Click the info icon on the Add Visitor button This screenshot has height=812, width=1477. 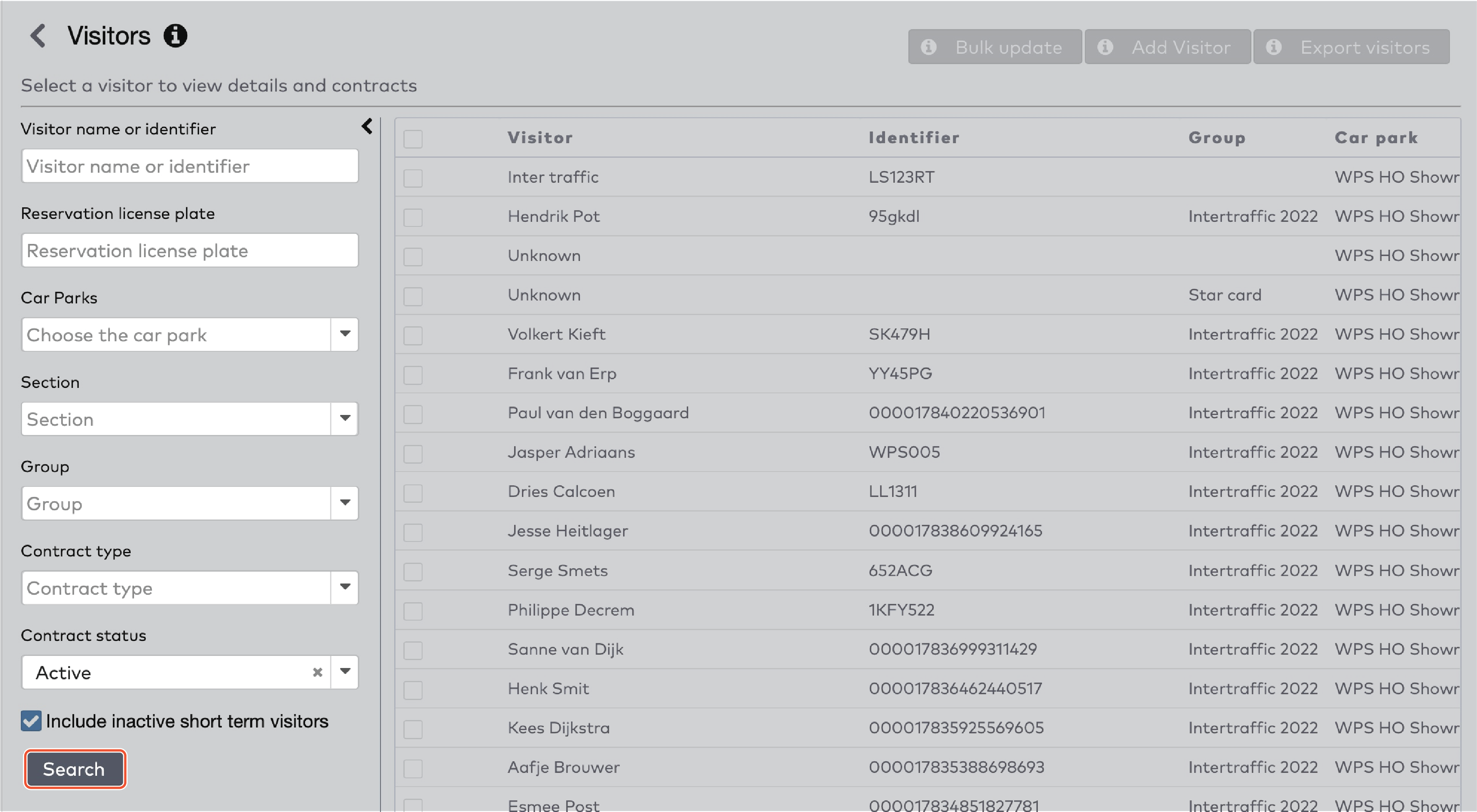pyautogui.click(x=1106, y=47)
